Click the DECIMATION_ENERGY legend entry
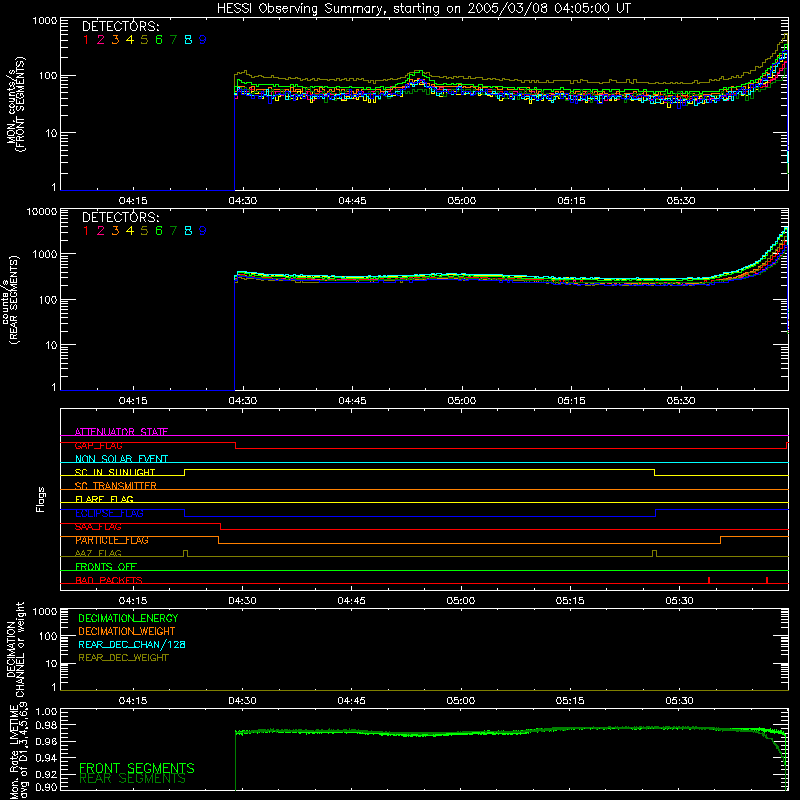The image size is (800, 800). coord(128,618)
